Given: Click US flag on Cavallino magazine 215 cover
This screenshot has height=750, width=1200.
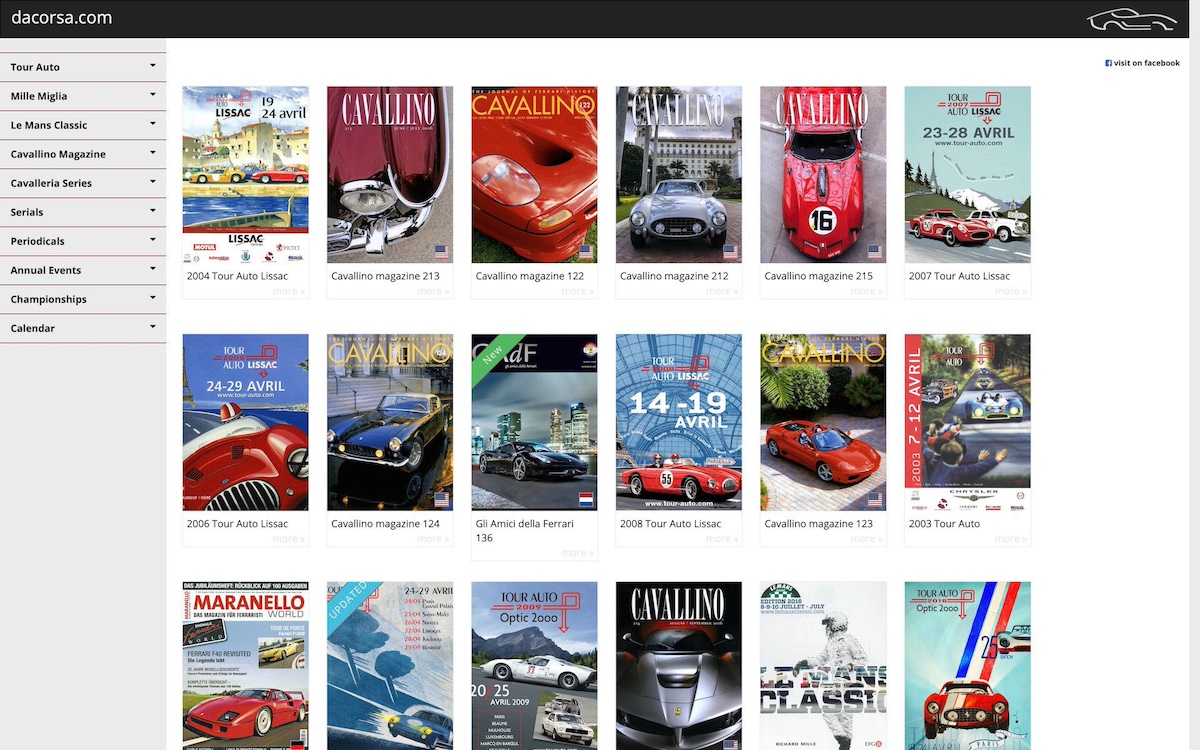Looking at the screenshot, I should point(874,253).
